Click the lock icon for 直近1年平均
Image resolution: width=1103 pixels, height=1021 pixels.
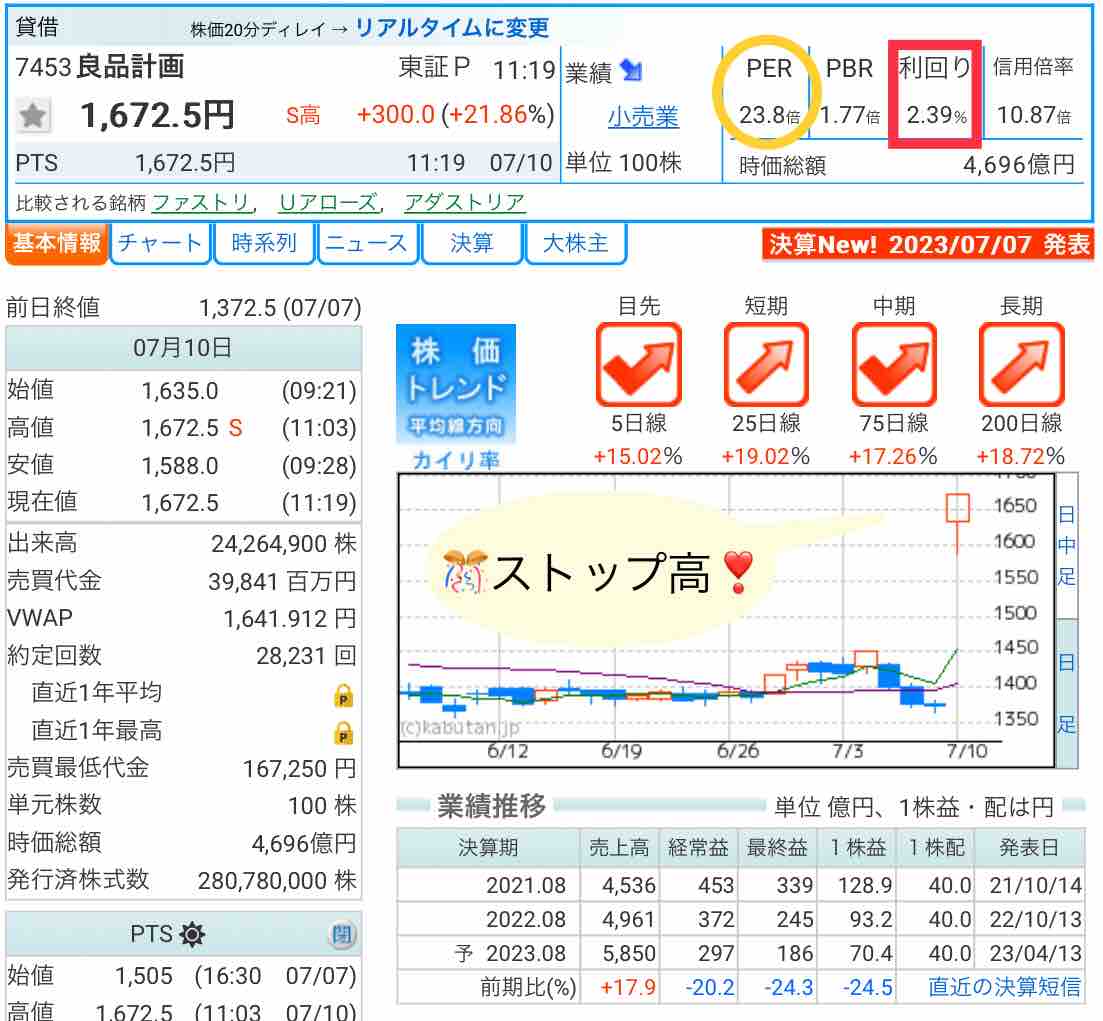pyautogui.click(x=343, y=695)
